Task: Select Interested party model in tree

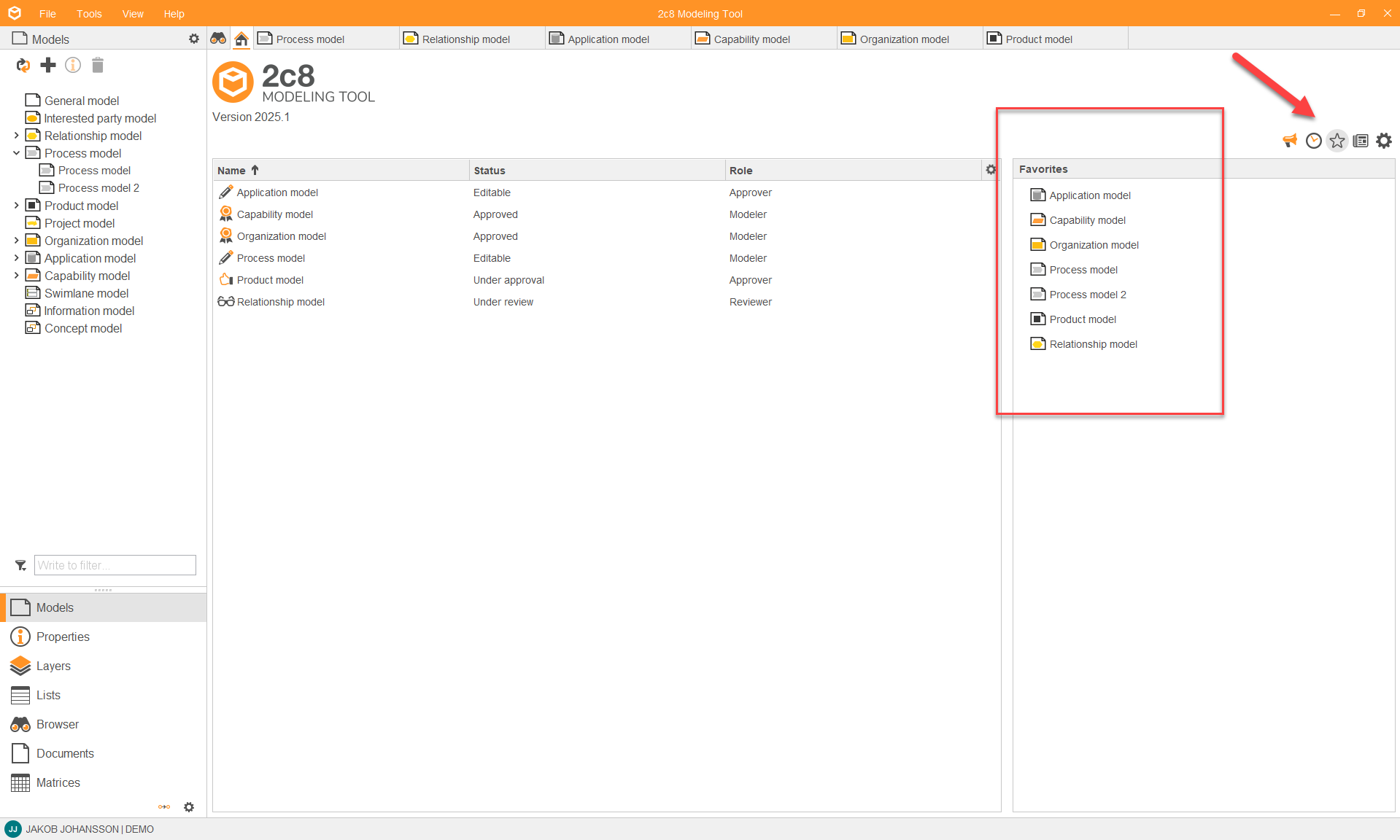Action: [x=91, y=118]
